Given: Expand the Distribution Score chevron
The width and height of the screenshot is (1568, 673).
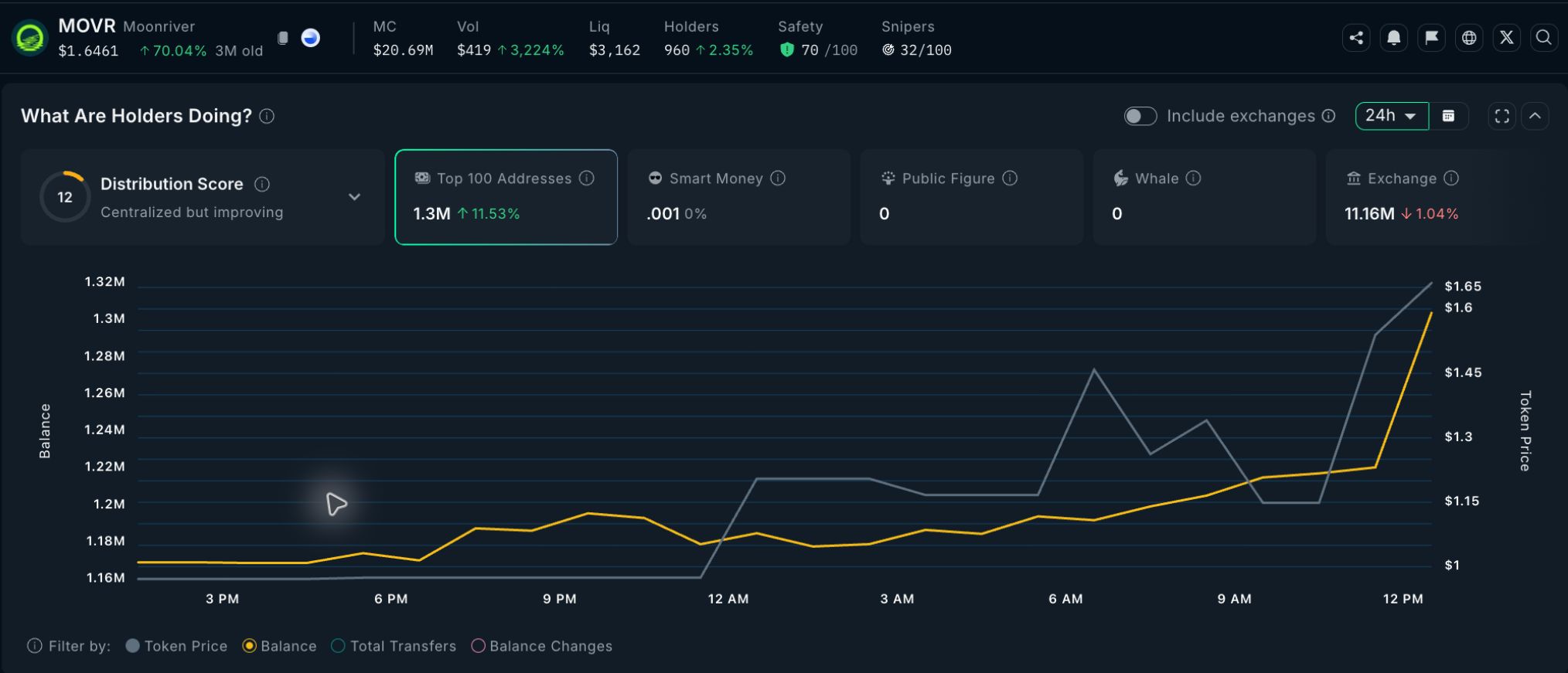Looking at the screenshot, I should 354,197.
